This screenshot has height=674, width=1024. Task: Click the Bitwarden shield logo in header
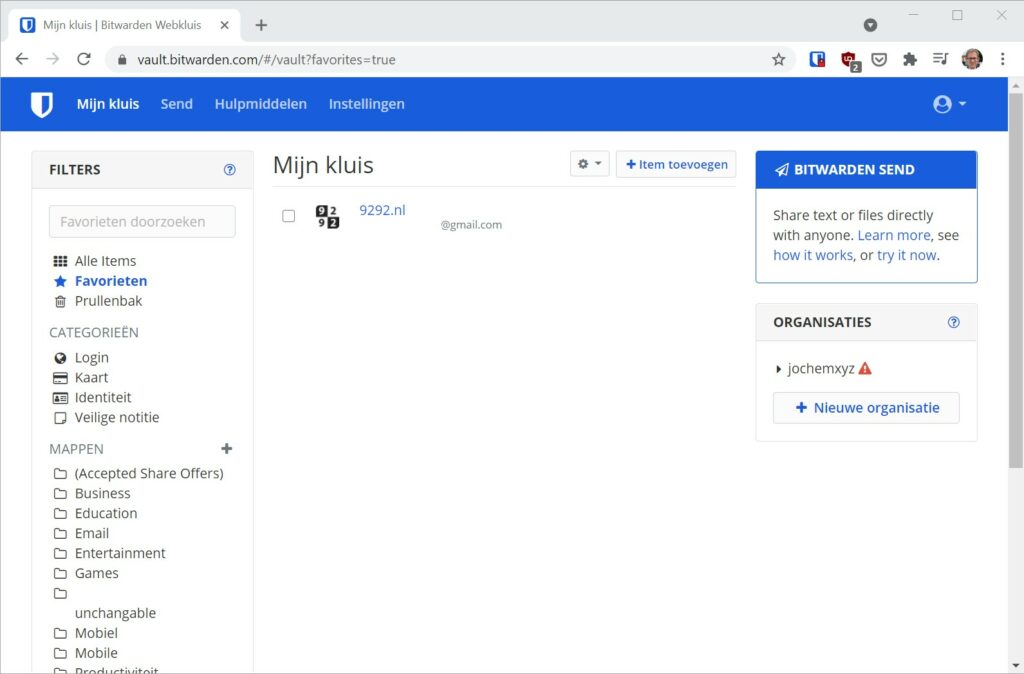click(42, 104)
